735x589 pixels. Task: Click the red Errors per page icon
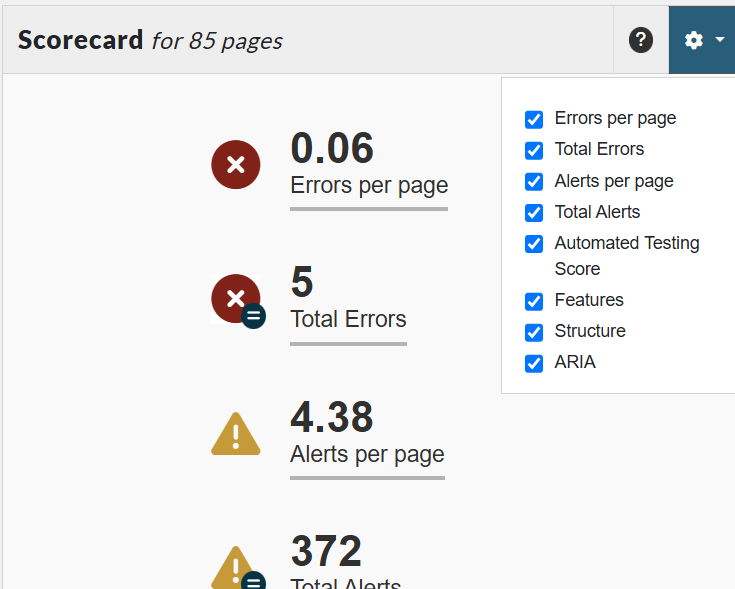point(236,164)
